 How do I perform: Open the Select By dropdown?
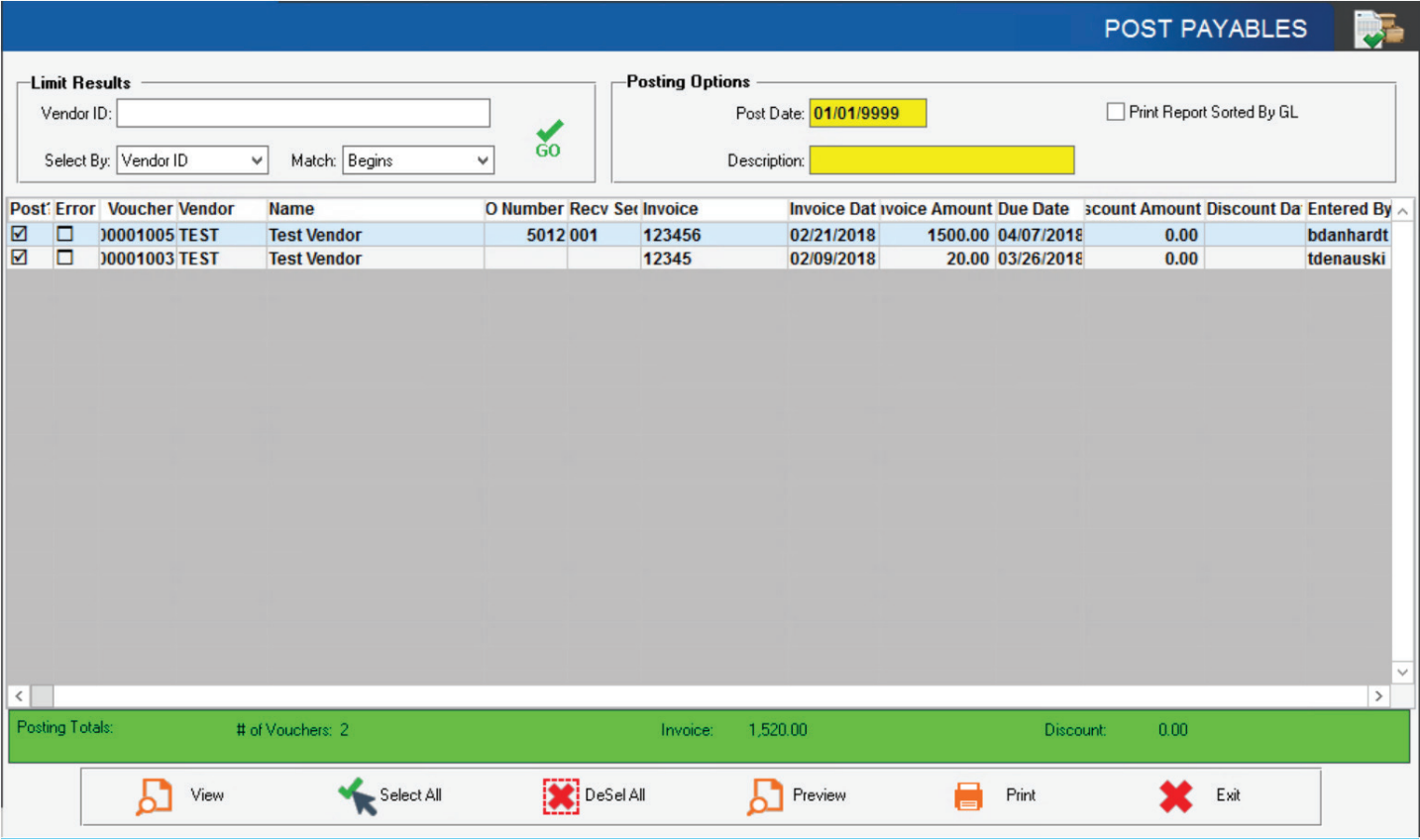[192, 160]
